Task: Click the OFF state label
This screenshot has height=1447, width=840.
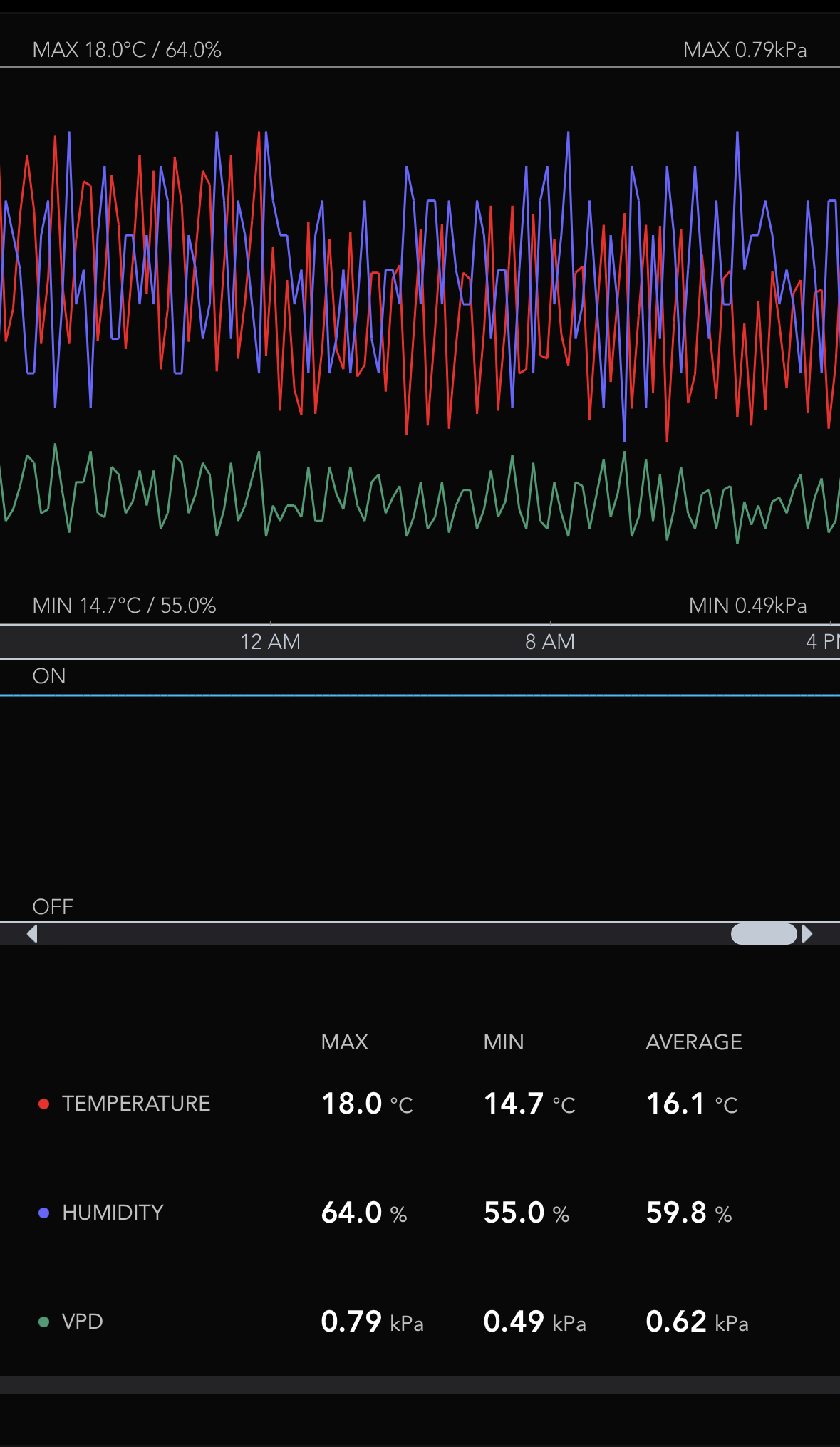Action: (53, 906)
